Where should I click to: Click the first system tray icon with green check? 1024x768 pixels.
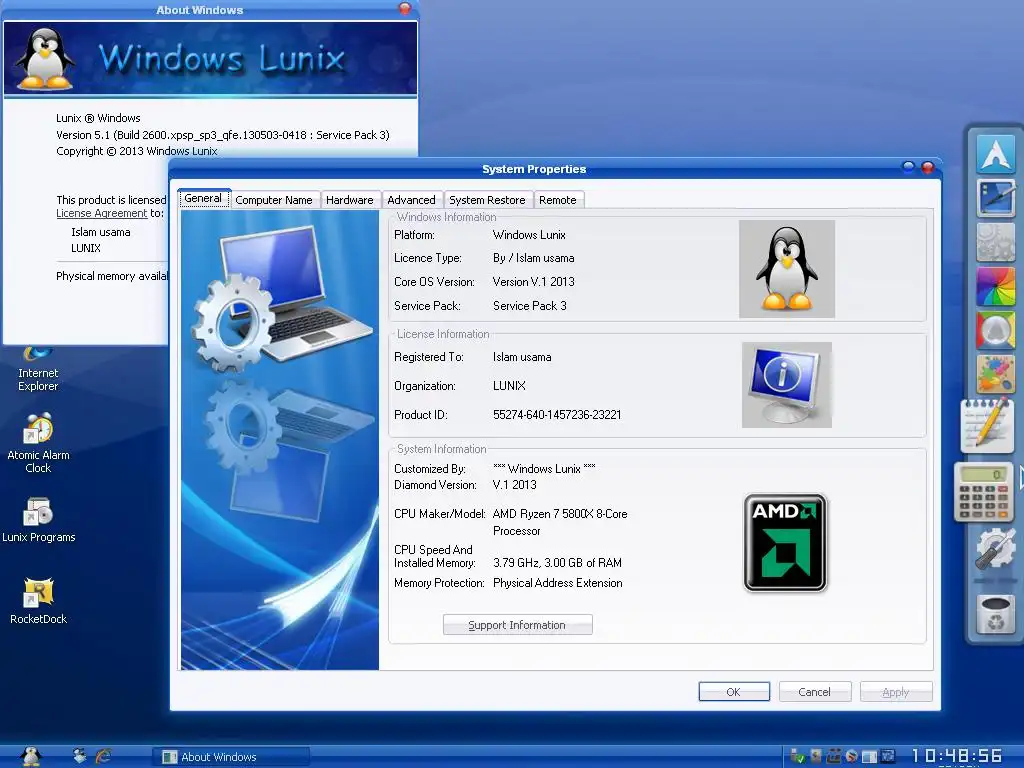coord(797,756)
